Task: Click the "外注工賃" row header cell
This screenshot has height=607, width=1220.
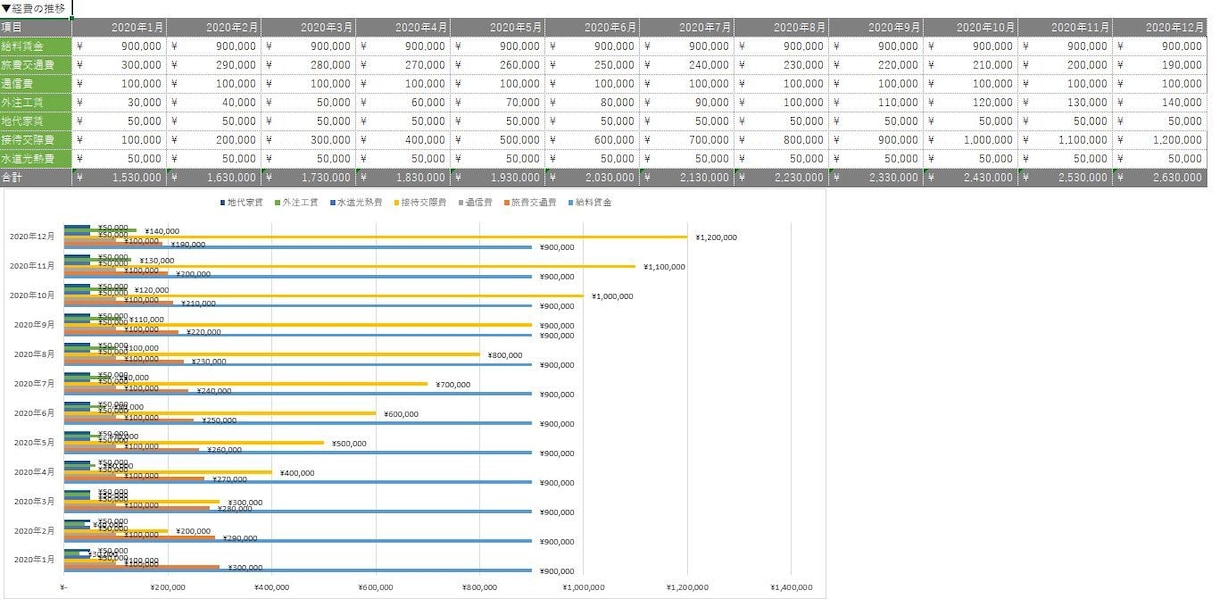Action: click(36, 102)
